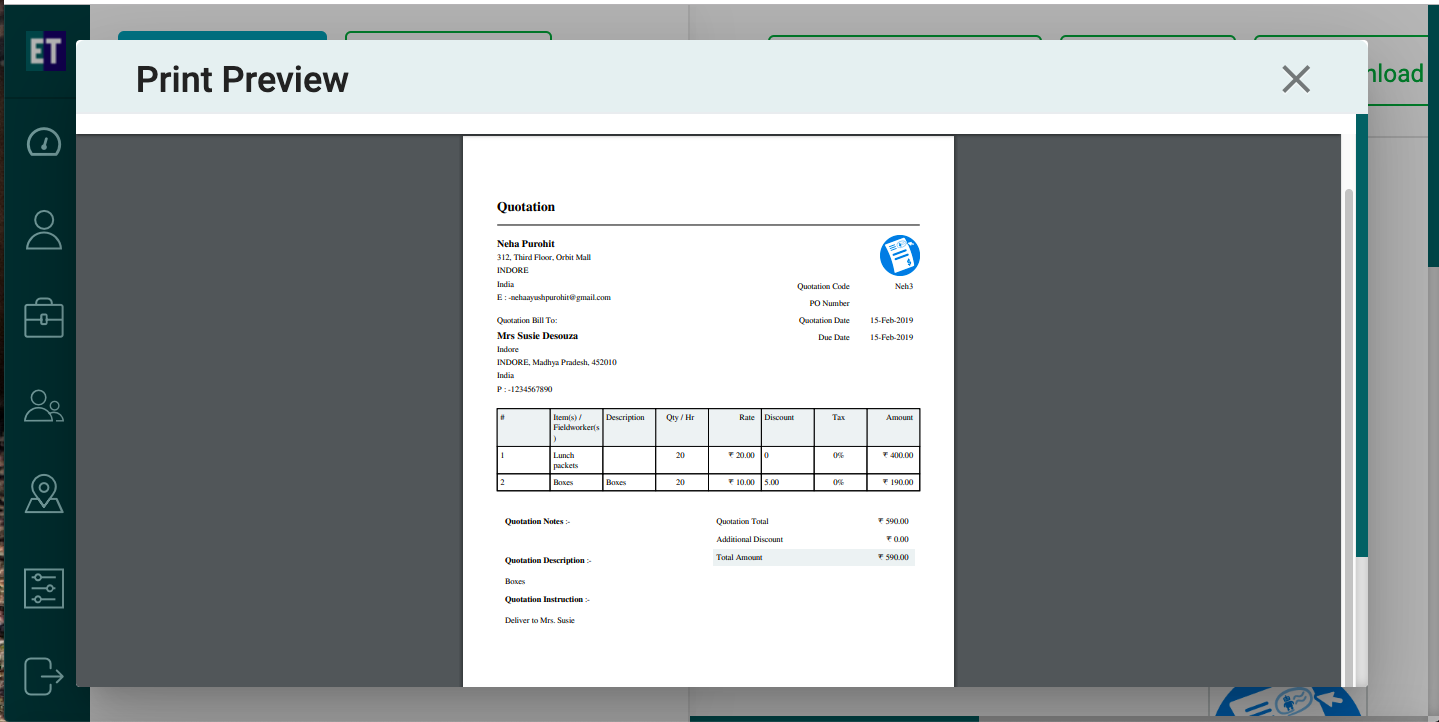This screenshot has width=1439, height=722.
Task: Click the ET logo in sidebar
Action: [45, 52]
